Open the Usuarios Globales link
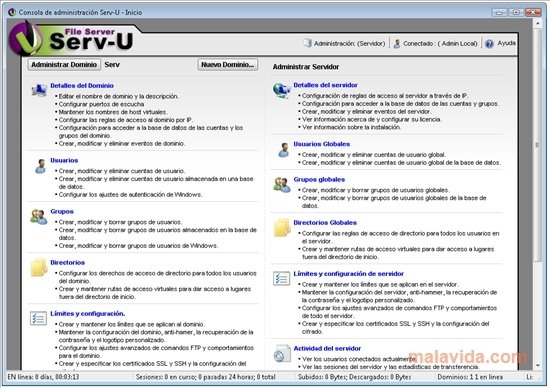Image resolution: width=550 pixels, height=388 pixels. (x=322, y=144)
